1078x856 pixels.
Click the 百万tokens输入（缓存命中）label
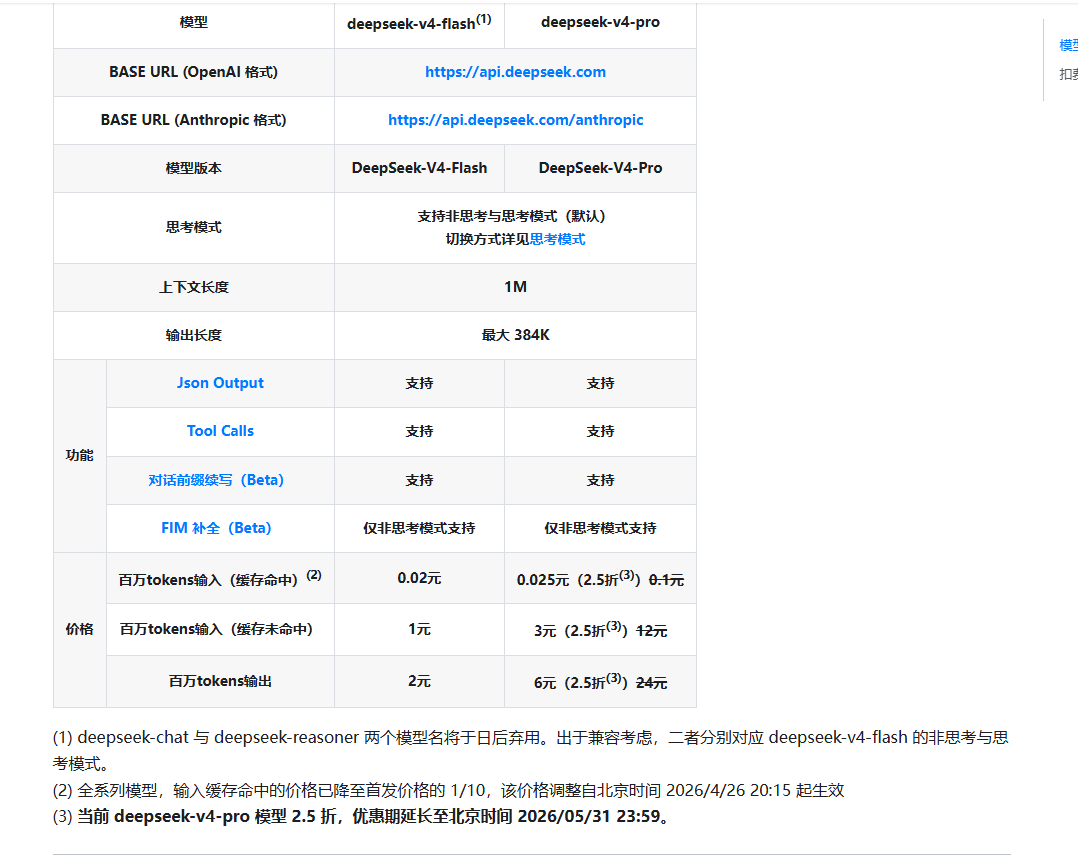[x=220, y=579]
